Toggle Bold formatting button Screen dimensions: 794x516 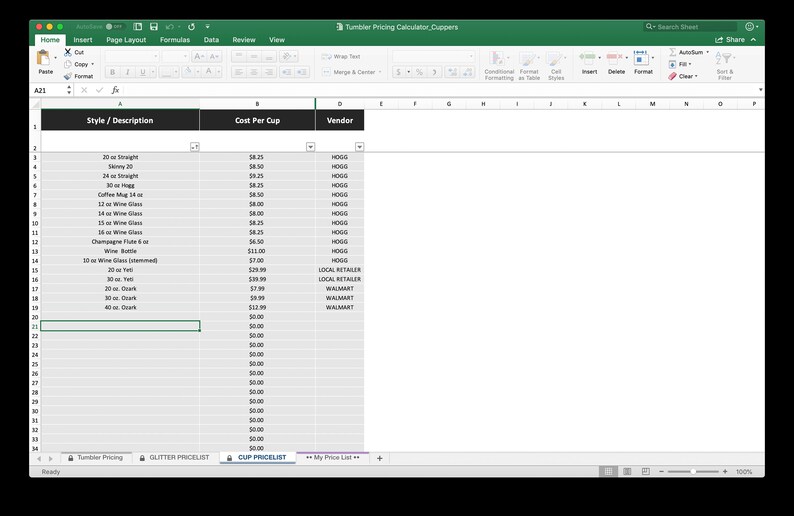(112, 72)
